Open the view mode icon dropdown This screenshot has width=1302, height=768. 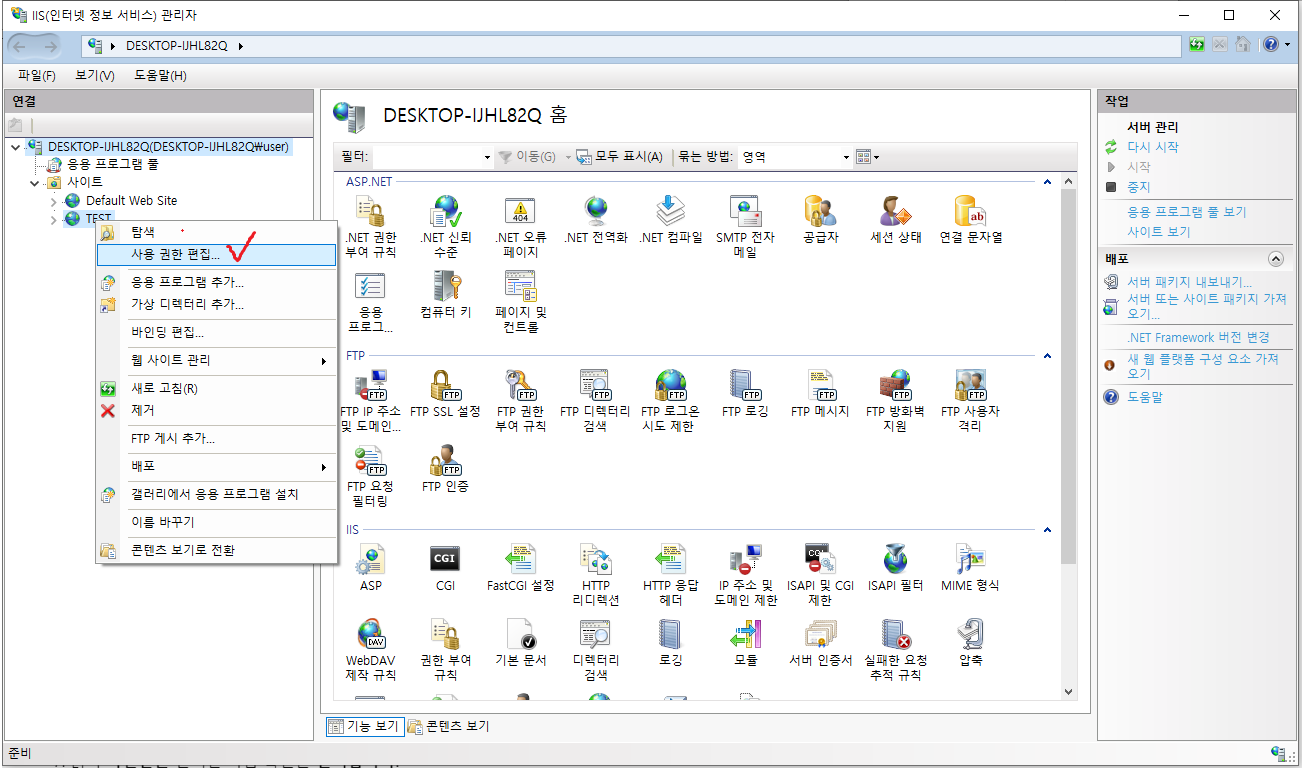click(867, 157)
